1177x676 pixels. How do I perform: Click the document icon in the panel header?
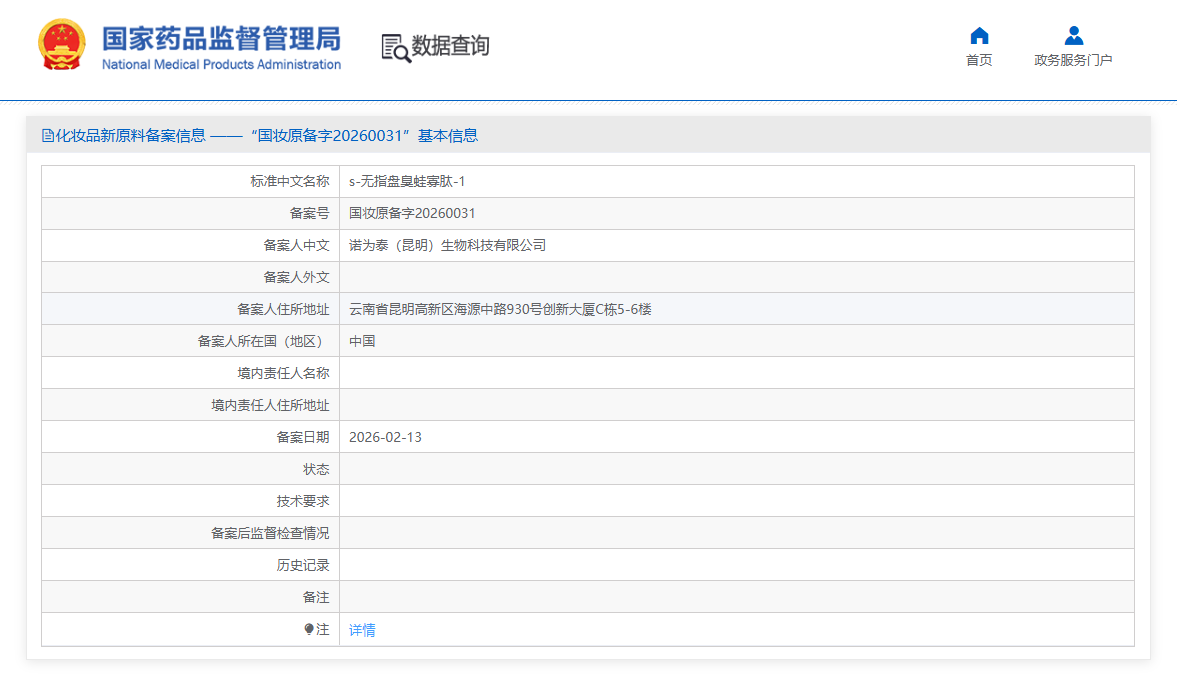click(47, 136)
